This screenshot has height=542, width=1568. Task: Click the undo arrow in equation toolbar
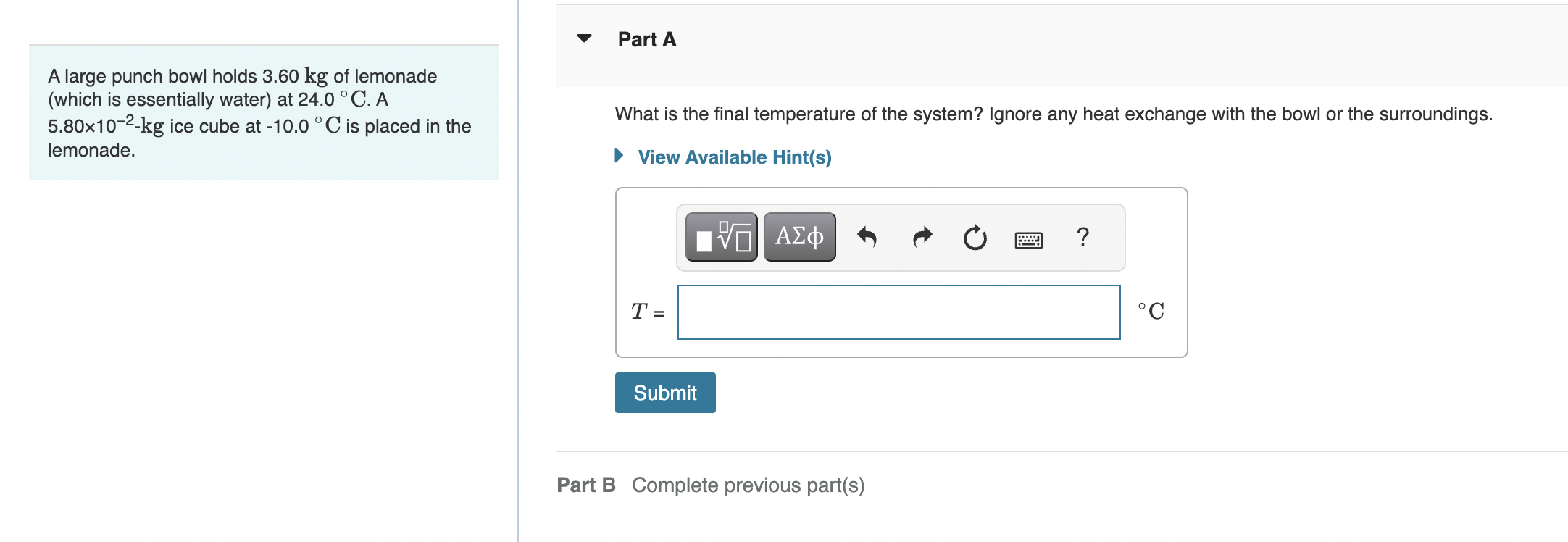coord(868,238)
